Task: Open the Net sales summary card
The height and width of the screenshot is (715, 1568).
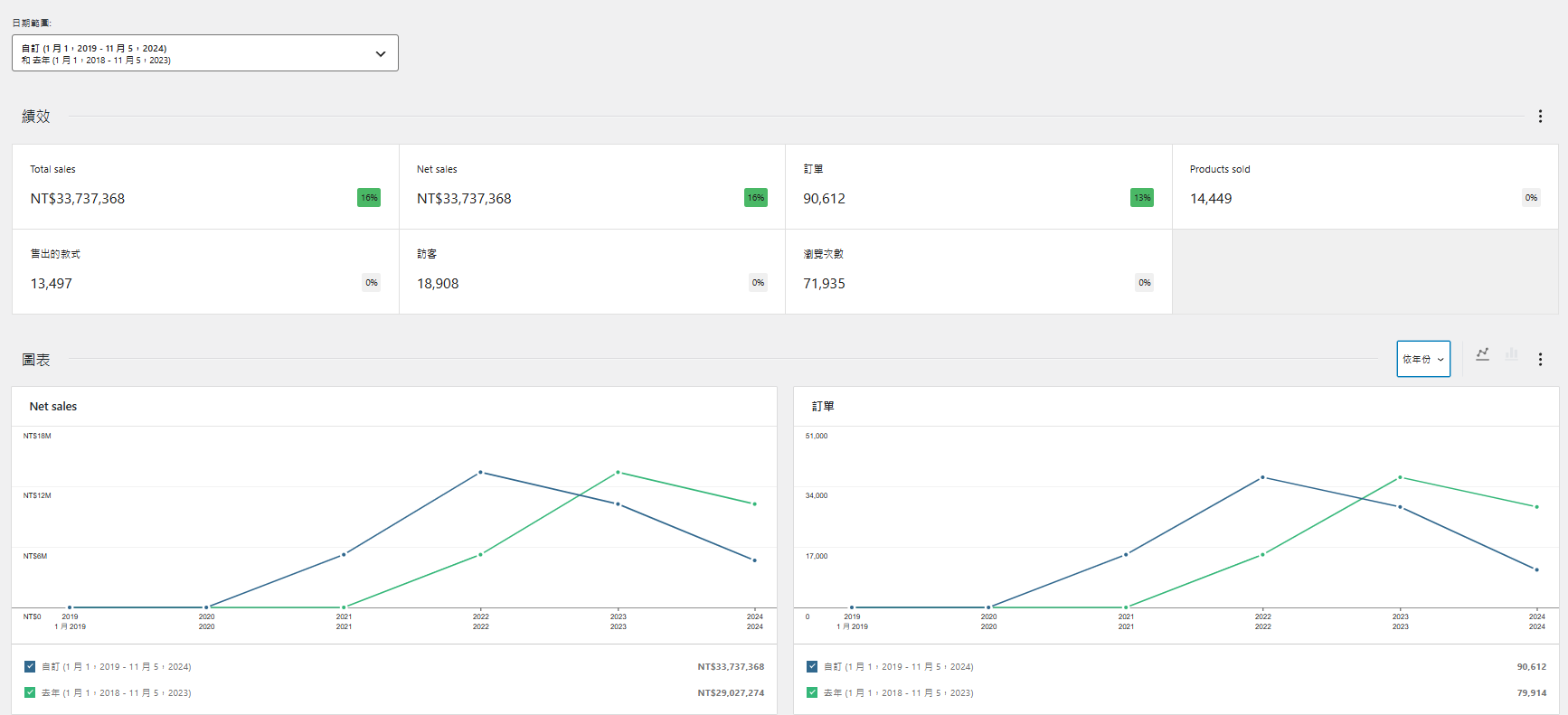Action: pos(591,187)
